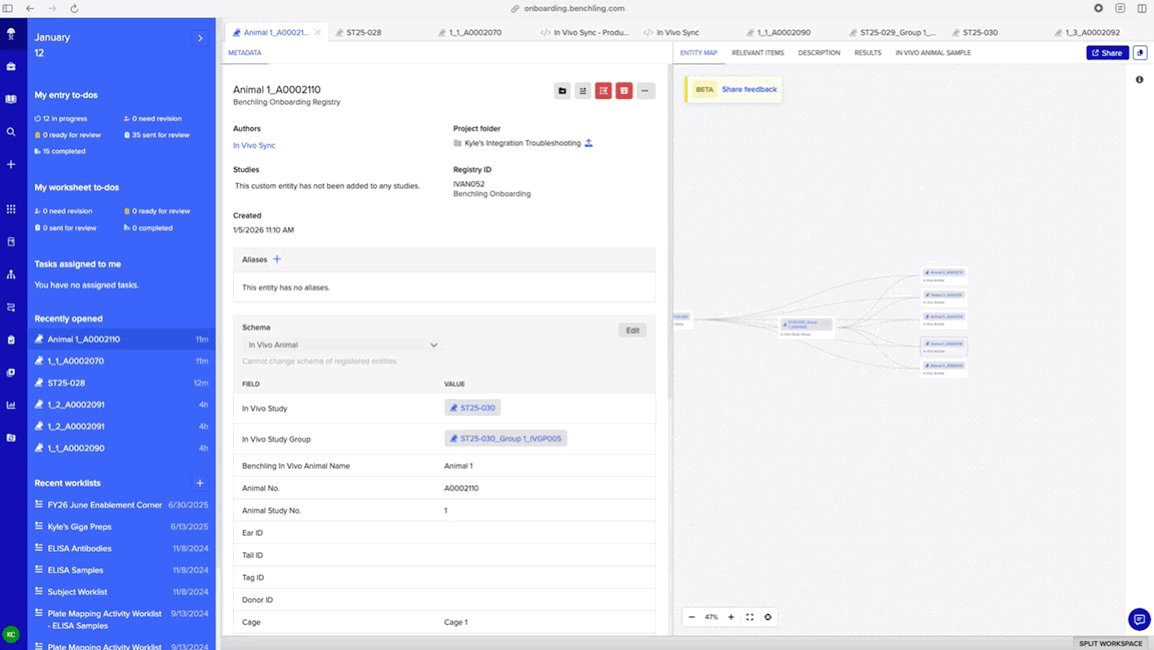The height and width of the screenshot is (650, 1154).
Task: Switch to the Results tab
Action: point(867,53)
